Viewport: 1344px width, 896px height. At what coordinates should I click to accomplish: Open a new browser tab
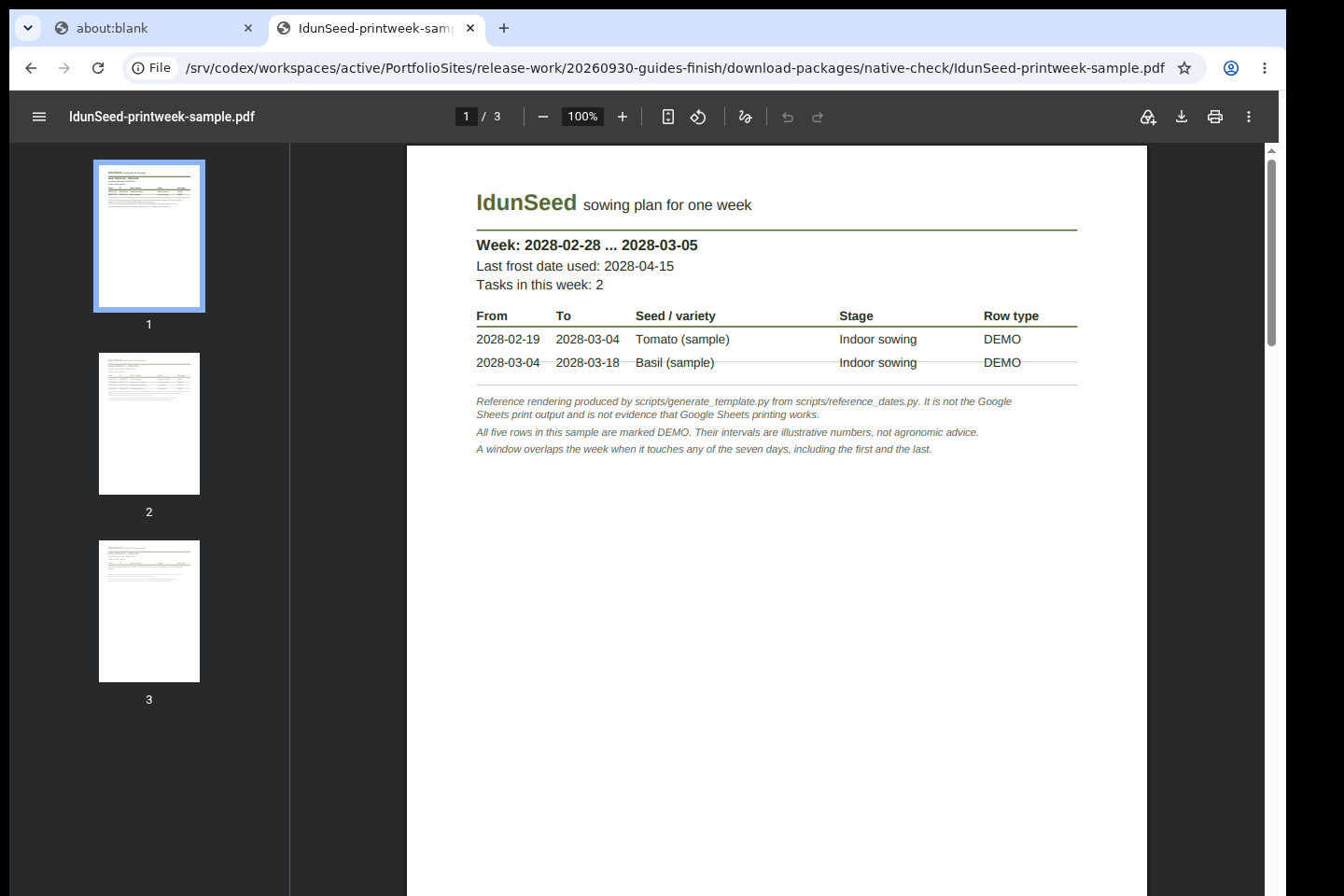coord(504,28)
